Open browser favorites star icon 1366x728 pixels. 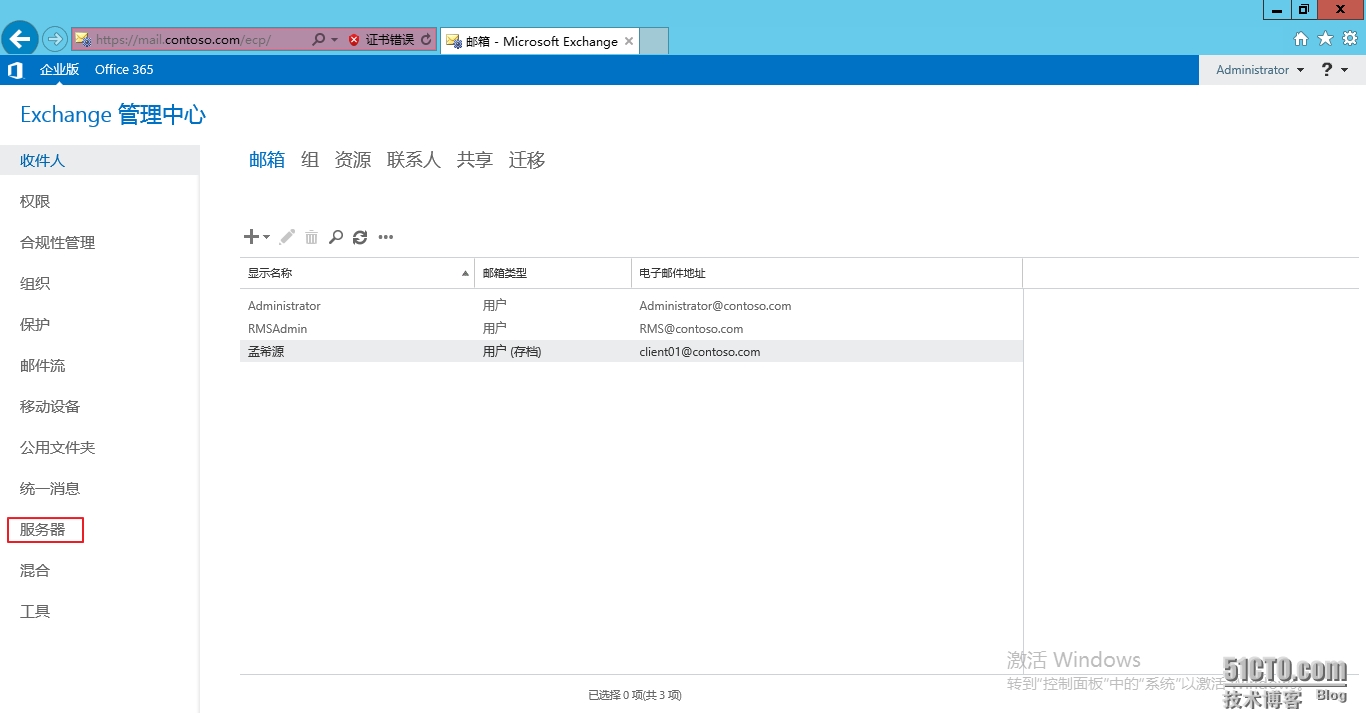click(x=1324, y=38)
